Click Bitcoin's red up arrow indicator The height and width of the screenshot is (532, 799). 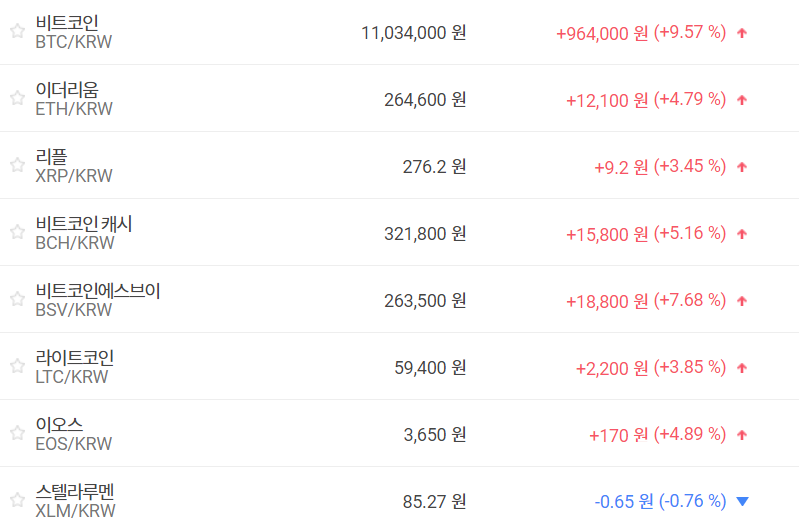point(742,33)
